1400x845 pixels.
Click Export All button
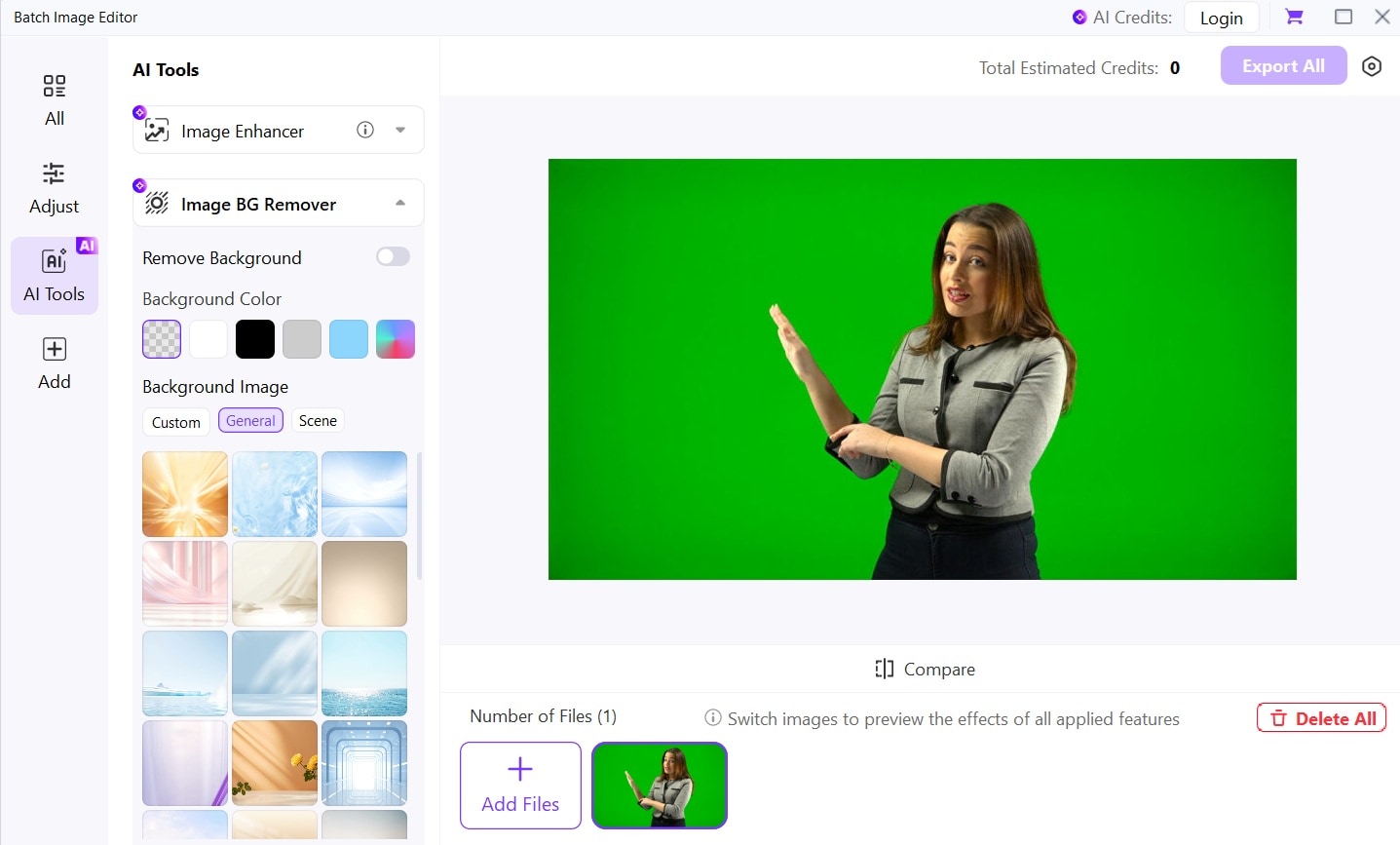(x=1283, y=65)
